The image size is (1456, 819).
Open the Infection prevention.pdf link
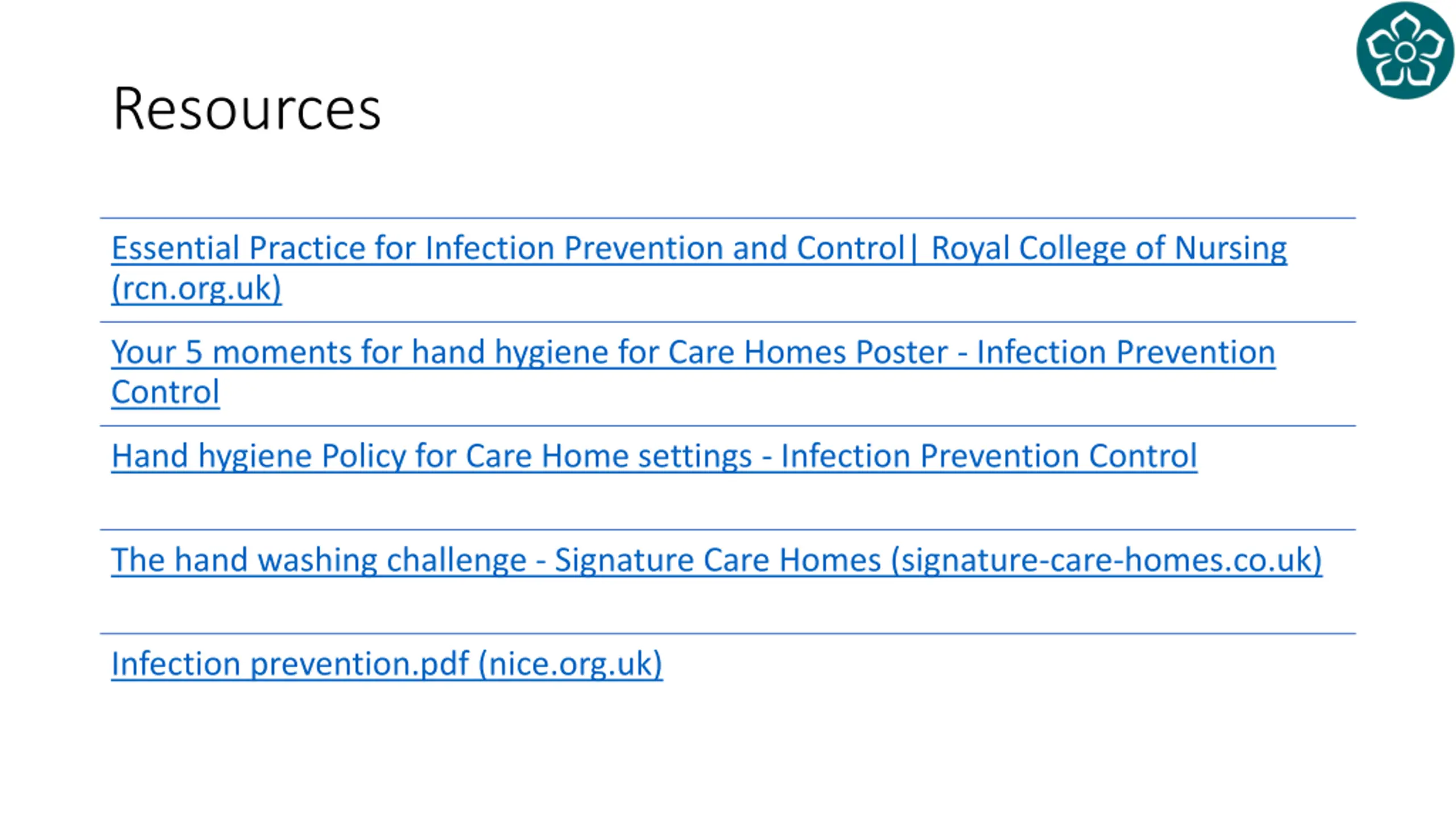387,664
